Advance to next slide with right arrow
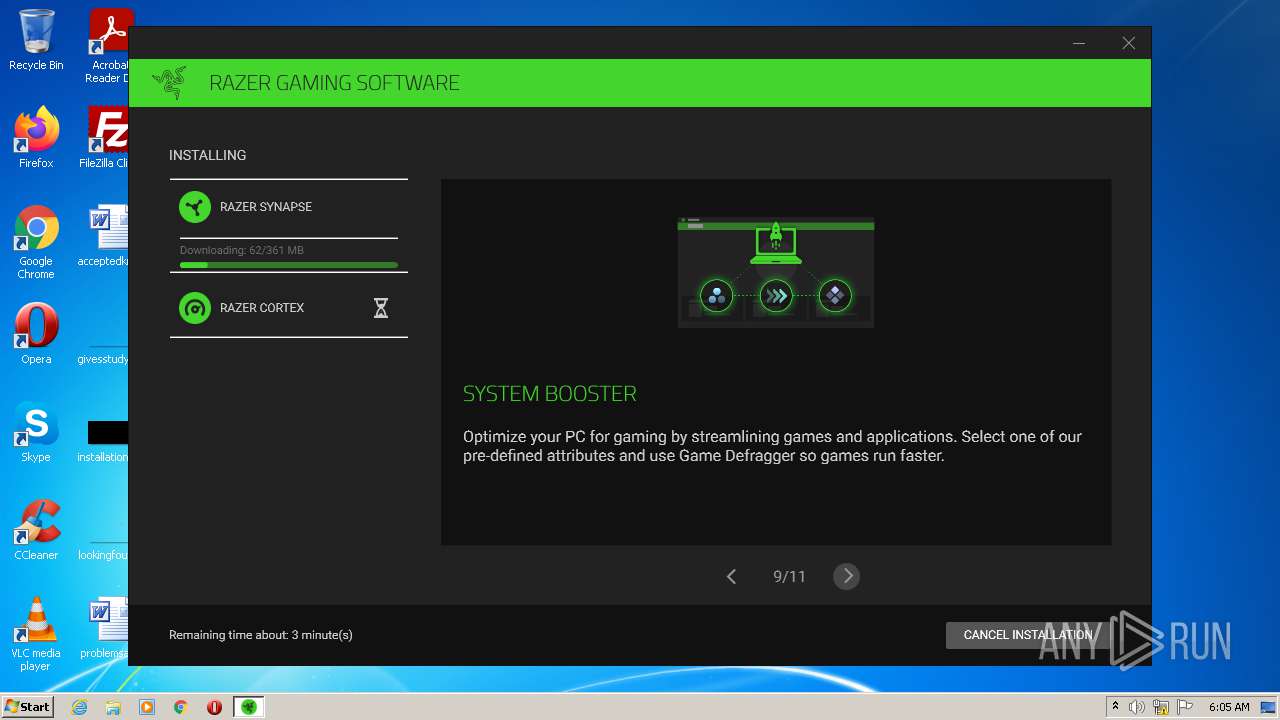The image size is (1280, 720). 847,576
